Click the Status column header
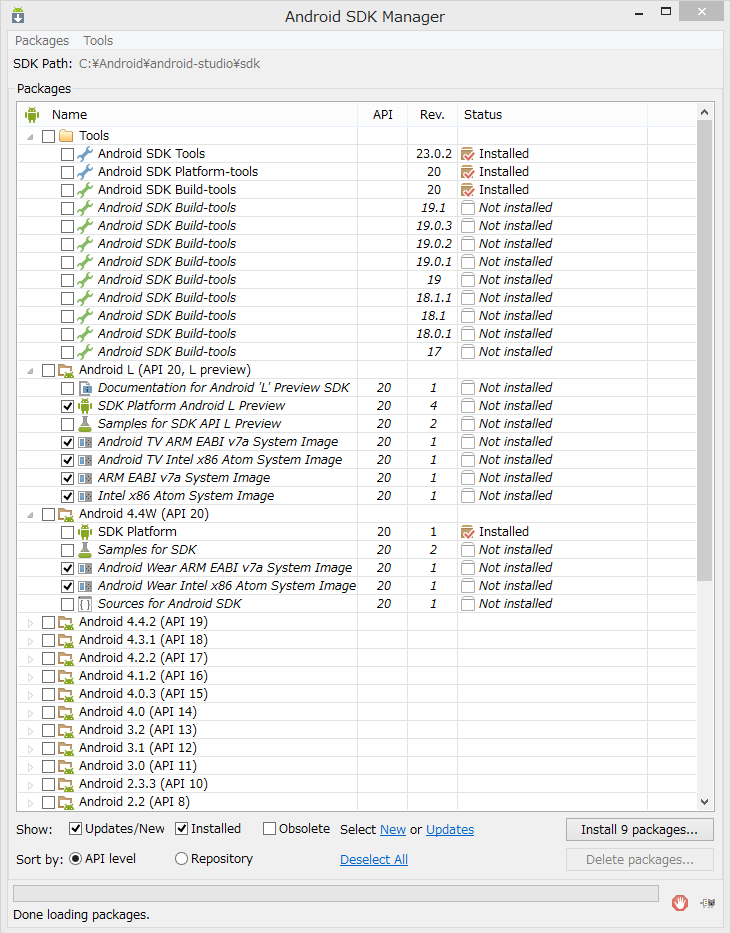 552,115
